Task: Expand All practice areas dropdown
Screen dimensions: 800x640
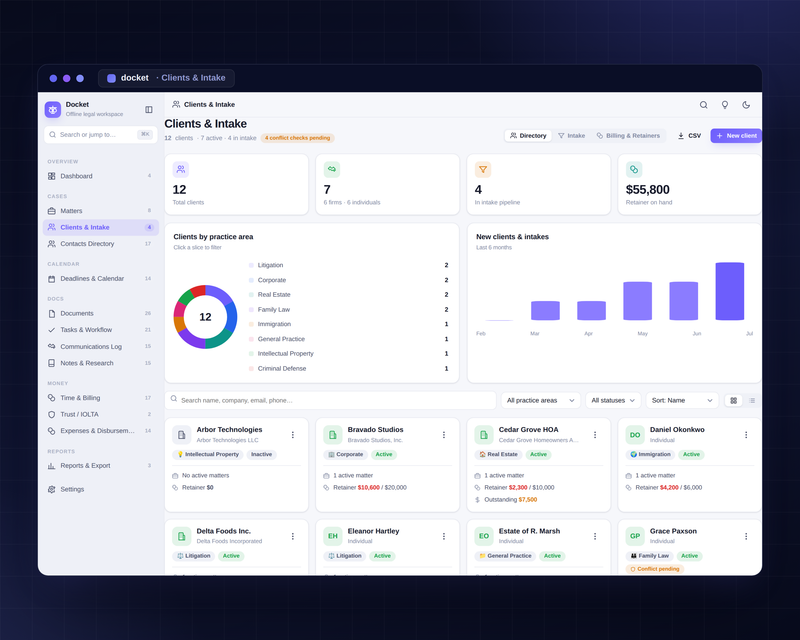Action: (540, 401)
